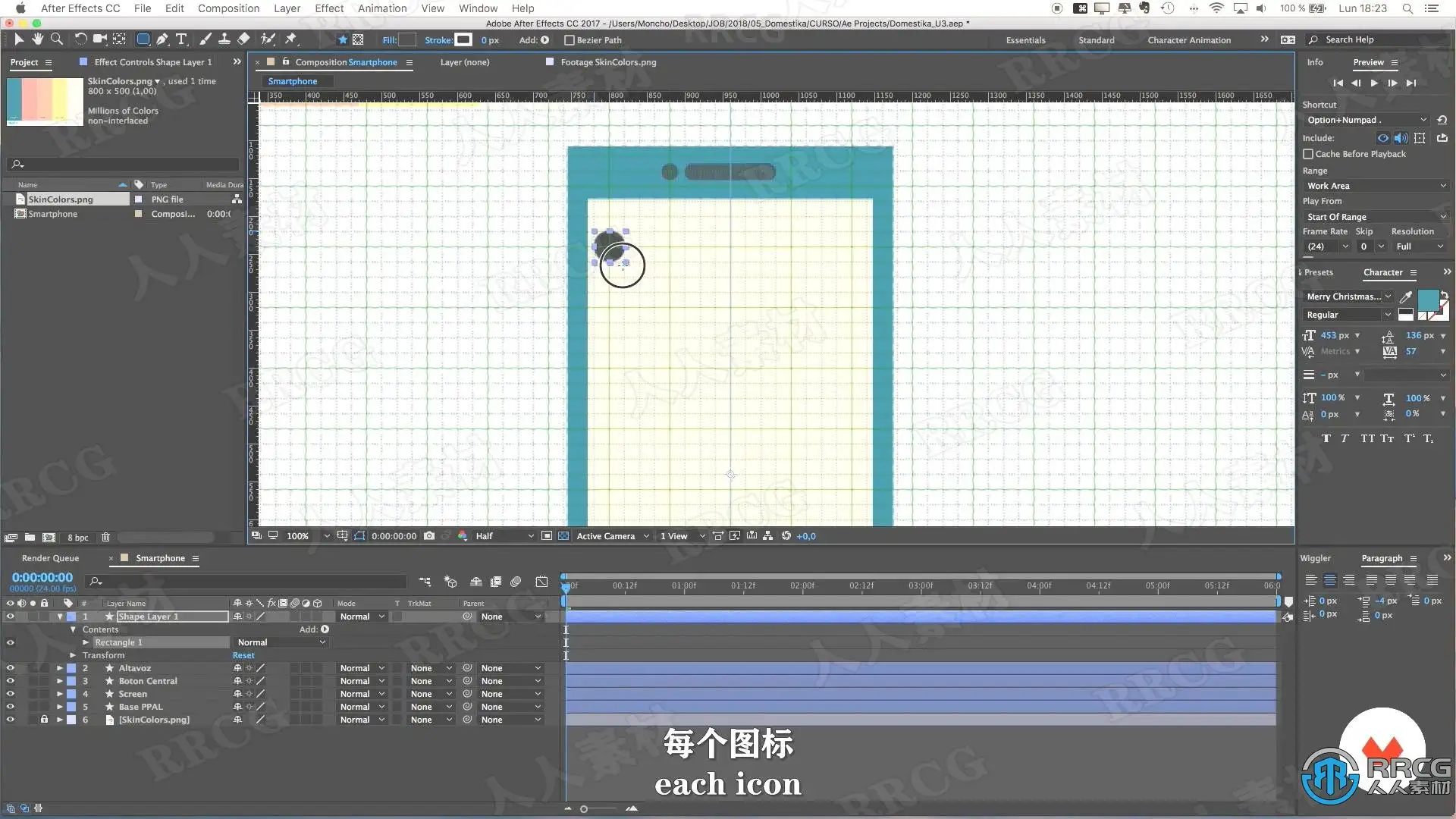The width and height of the screenshot is (1456, 819).
Task: Click Reset next to Transform
Action: (x=243, y=655)
